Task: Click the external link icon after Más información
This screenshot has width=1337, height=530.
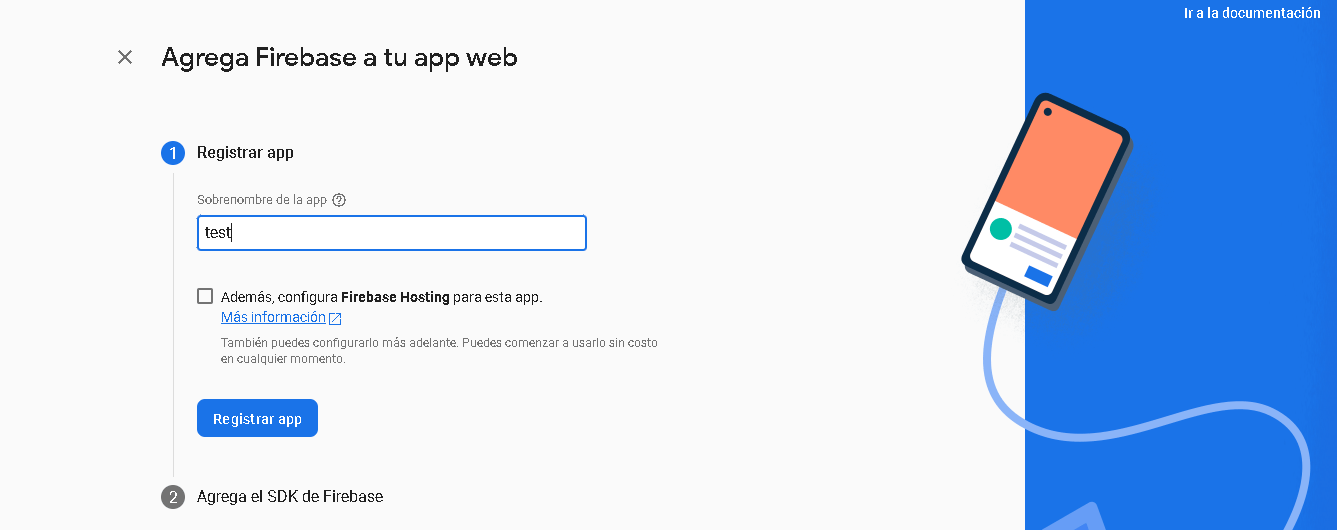Action: click(x=335, y=318)
